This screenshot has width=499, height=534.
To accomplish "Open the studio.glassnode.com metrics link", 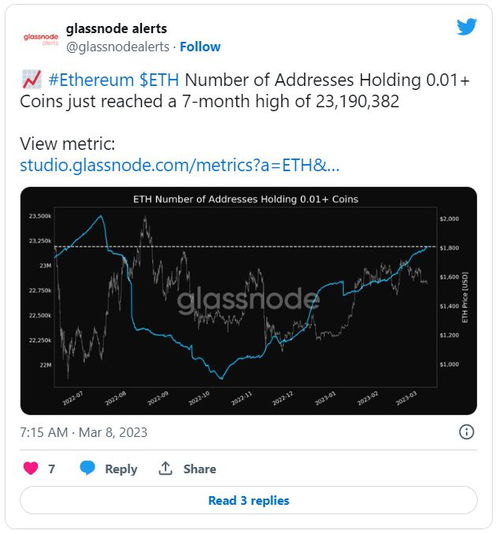I will pyautogui.click(x=180, y=165).
